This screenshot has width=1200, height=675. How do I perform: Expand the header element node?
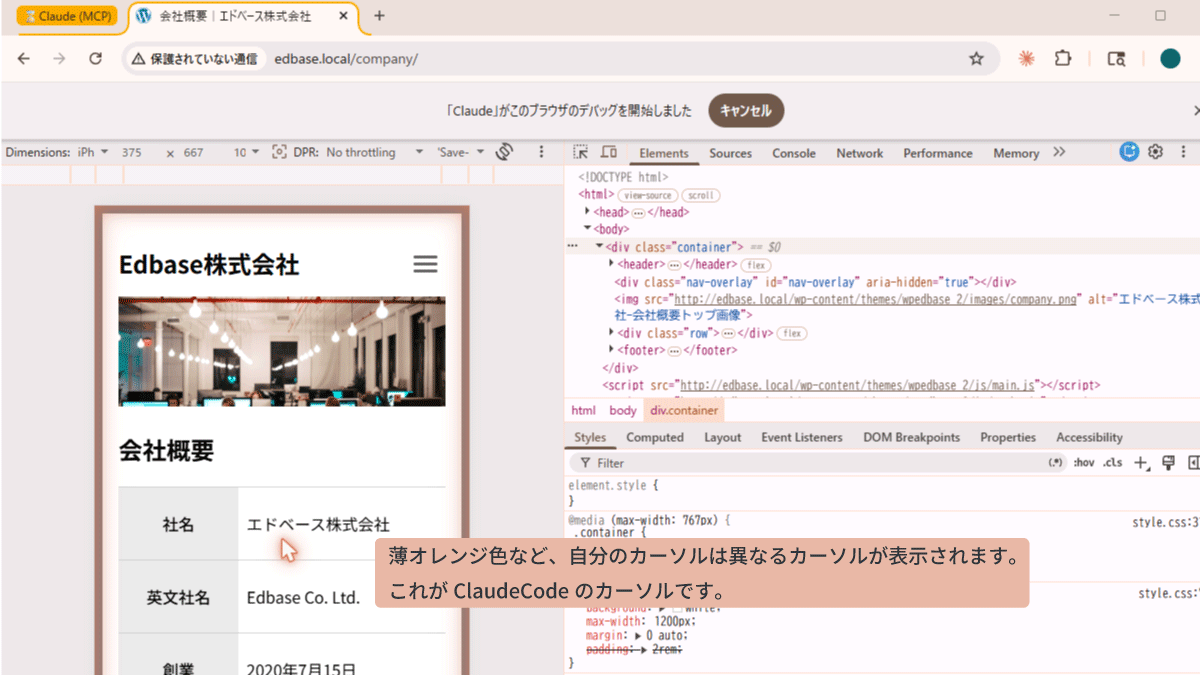point(612,264)
